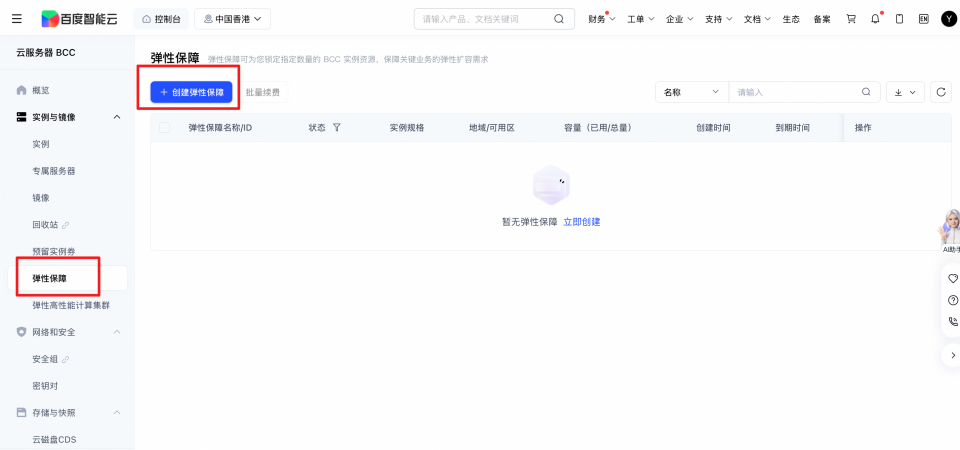960x450 pixels.
Task: Open 预留实例券 in the sidebar
Action: pos(54,251)
